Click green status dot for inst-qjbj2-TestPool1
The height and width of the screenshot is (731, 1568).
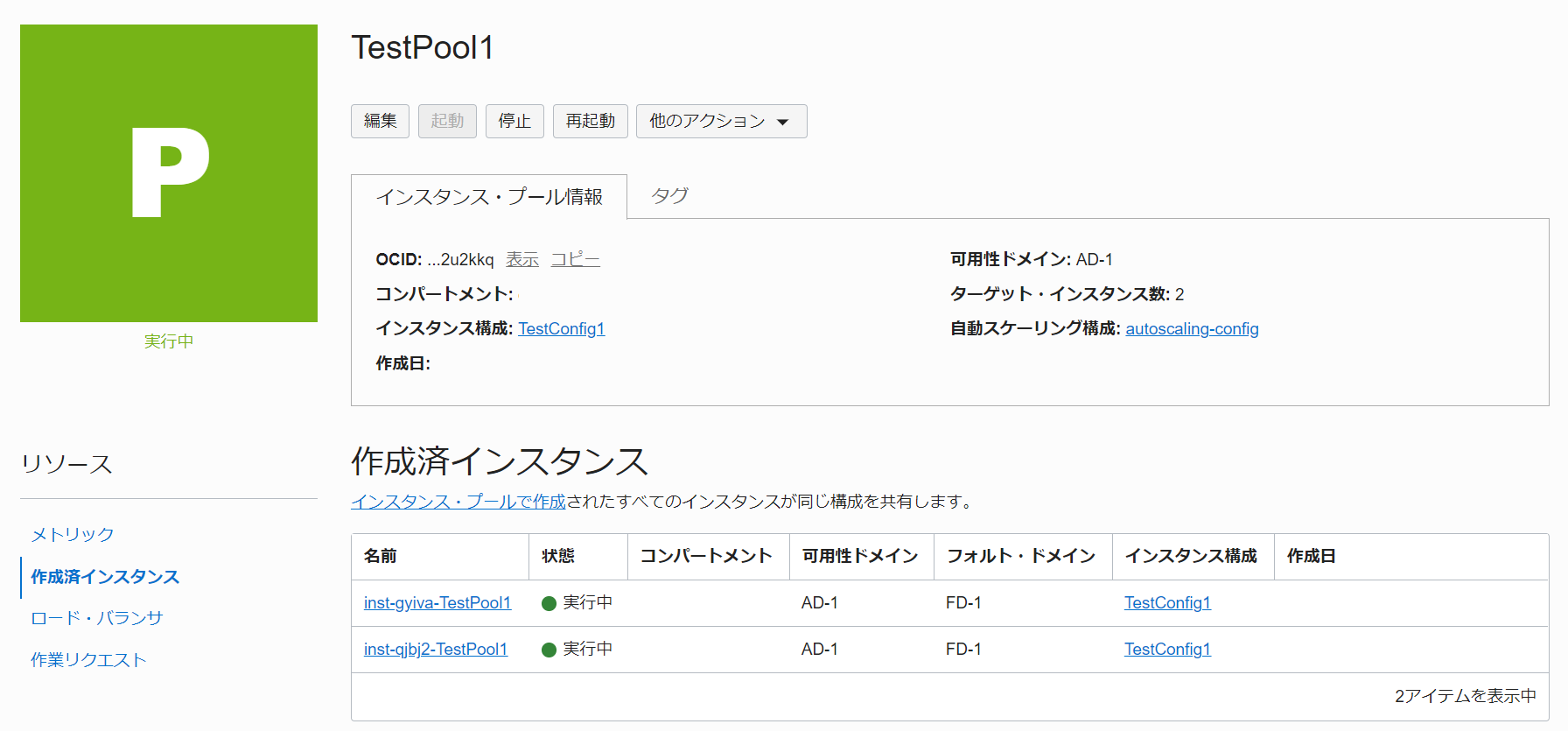(549, 650)
